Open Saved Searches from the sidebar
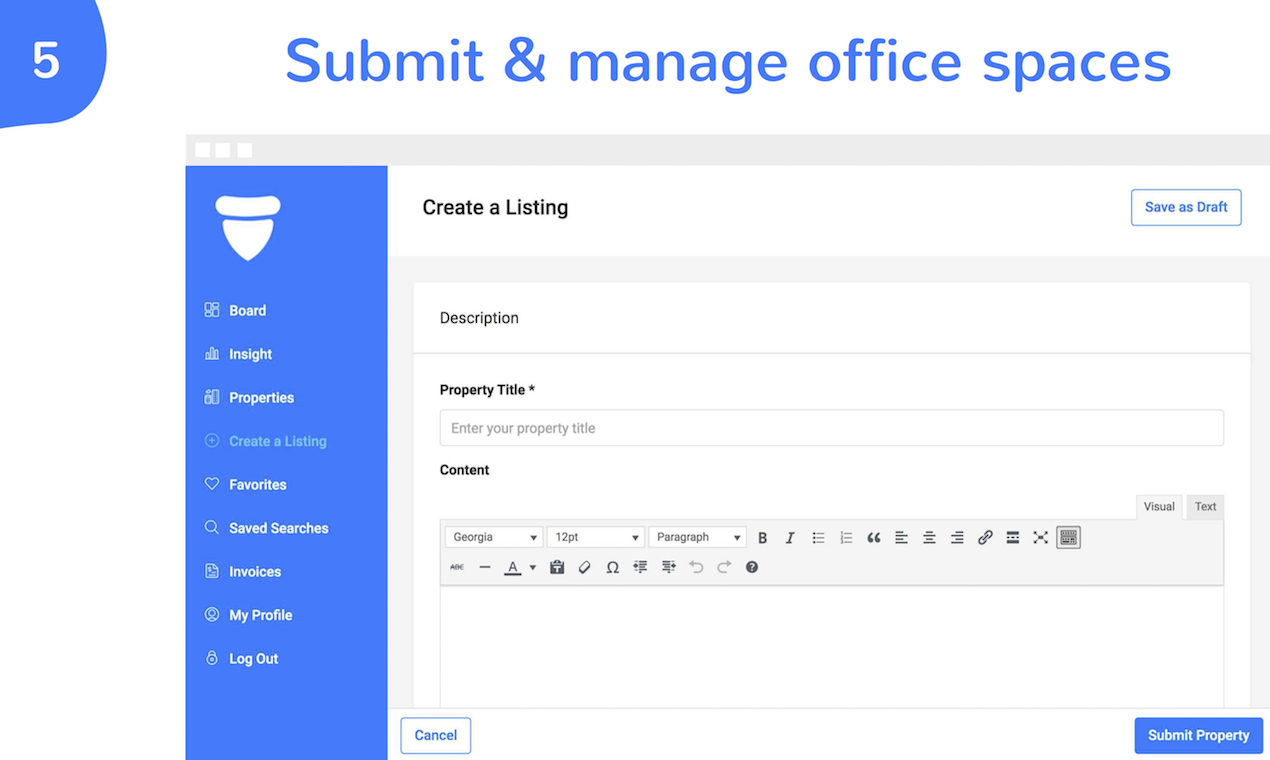 [x=277, y=528]
